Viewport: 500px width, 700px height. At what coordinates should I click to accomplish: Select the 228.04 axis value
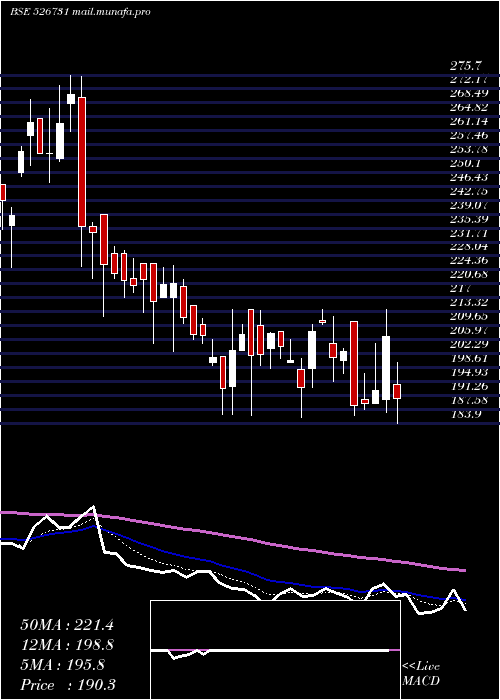[x=469, y=246]
